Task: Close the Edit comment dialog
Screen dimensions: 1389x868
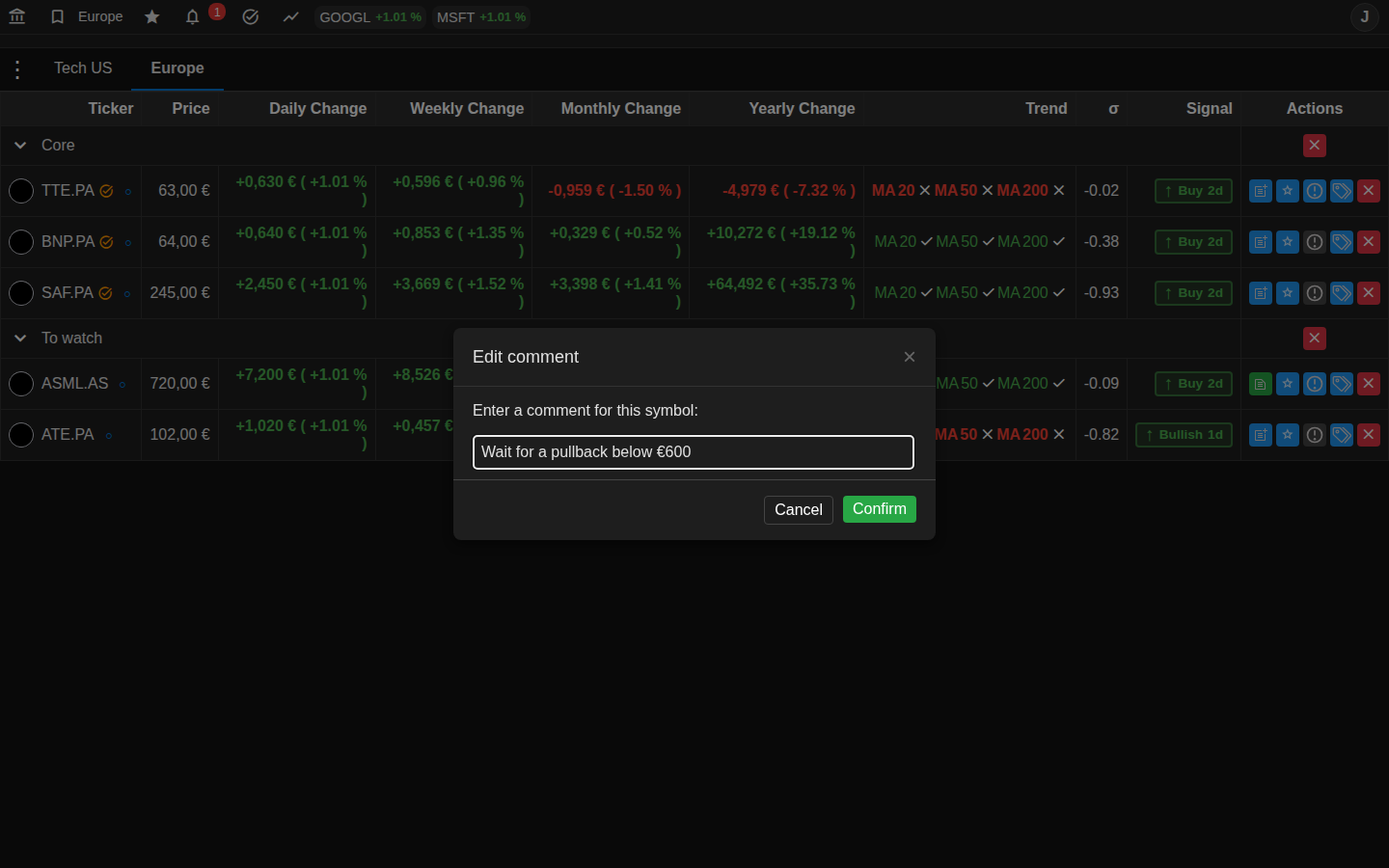Action: click(910, 357)
